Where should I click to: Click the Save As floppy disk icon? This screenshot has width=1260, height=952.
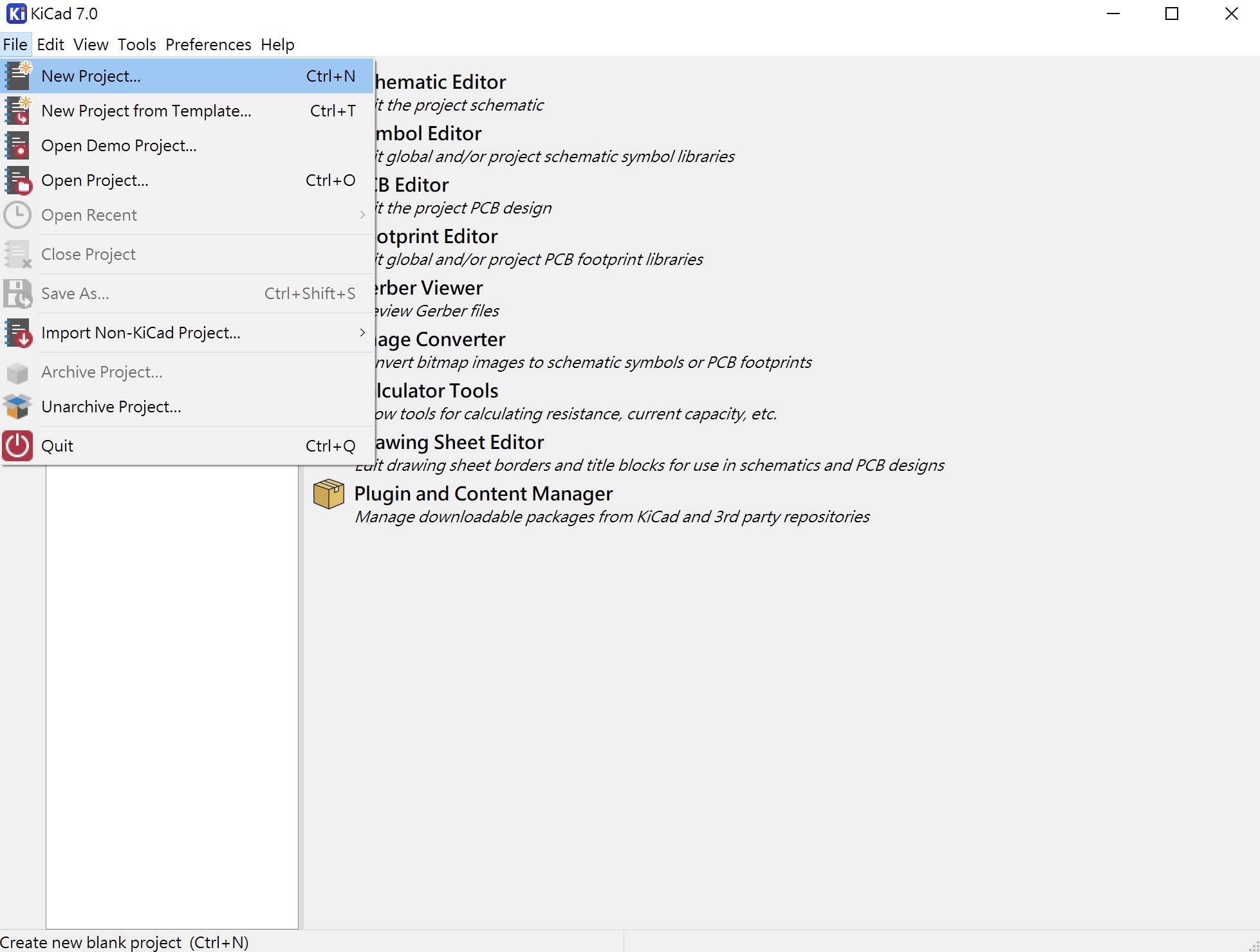(18, 293)
